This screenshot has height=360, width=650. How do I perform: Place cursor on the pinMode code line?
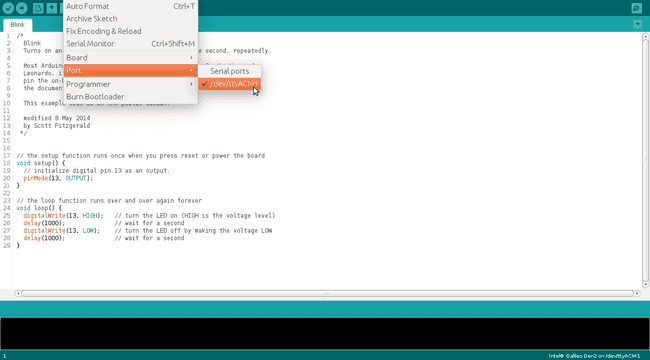[x=58, y=178]
